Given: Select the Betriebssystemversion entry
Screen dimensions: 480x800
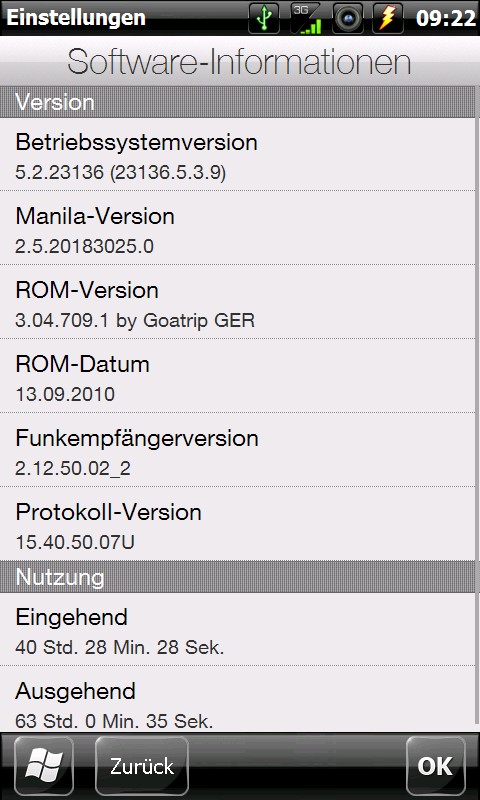Looking at the screenshot, I should (x=237, y=155).
